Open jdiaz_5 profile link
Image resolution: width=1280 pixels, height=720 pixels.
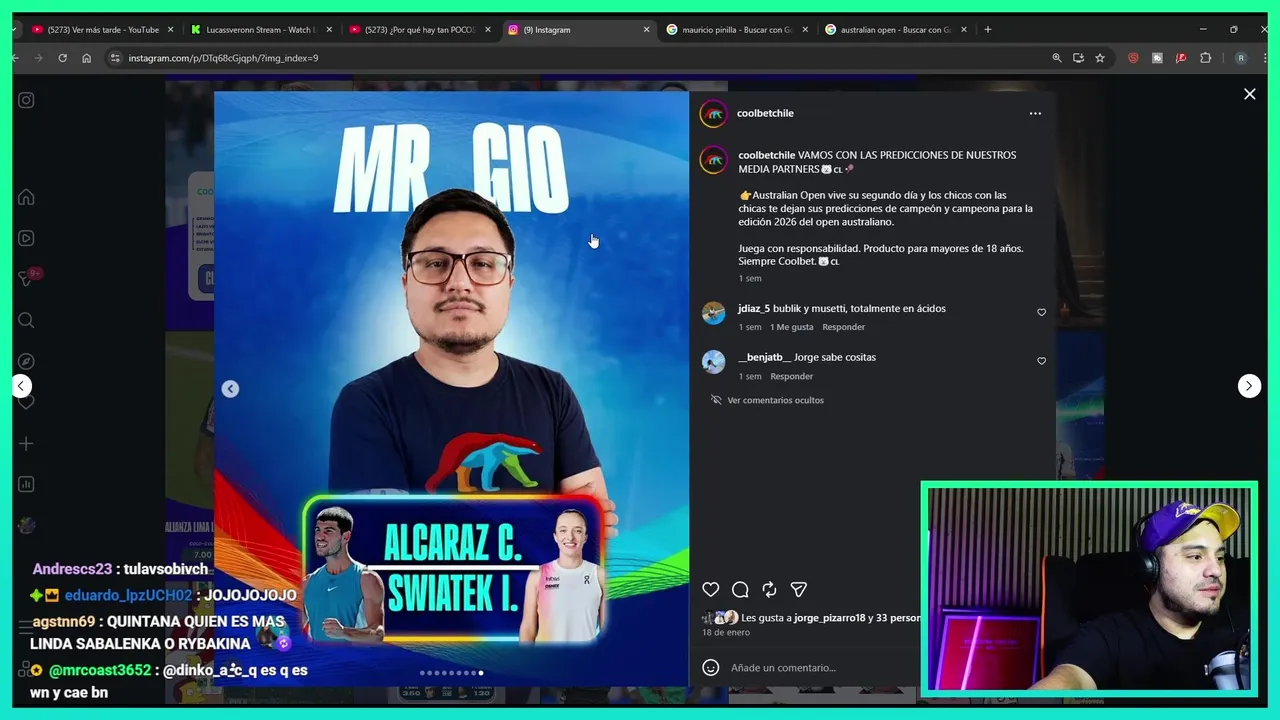(754, 309)
